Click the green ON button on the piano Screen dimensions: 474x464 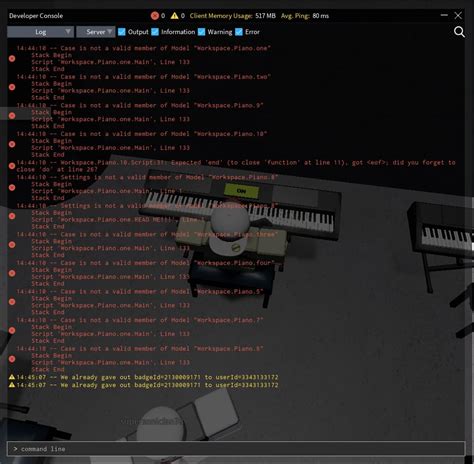(241, 191)
